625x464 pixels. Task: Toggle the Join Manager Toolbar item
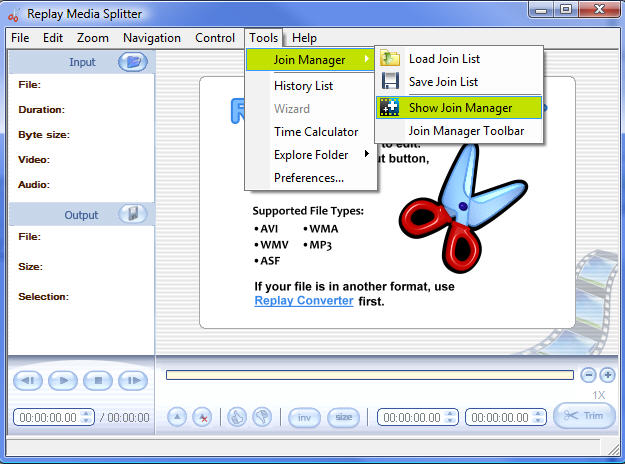[x=459, y=131]
